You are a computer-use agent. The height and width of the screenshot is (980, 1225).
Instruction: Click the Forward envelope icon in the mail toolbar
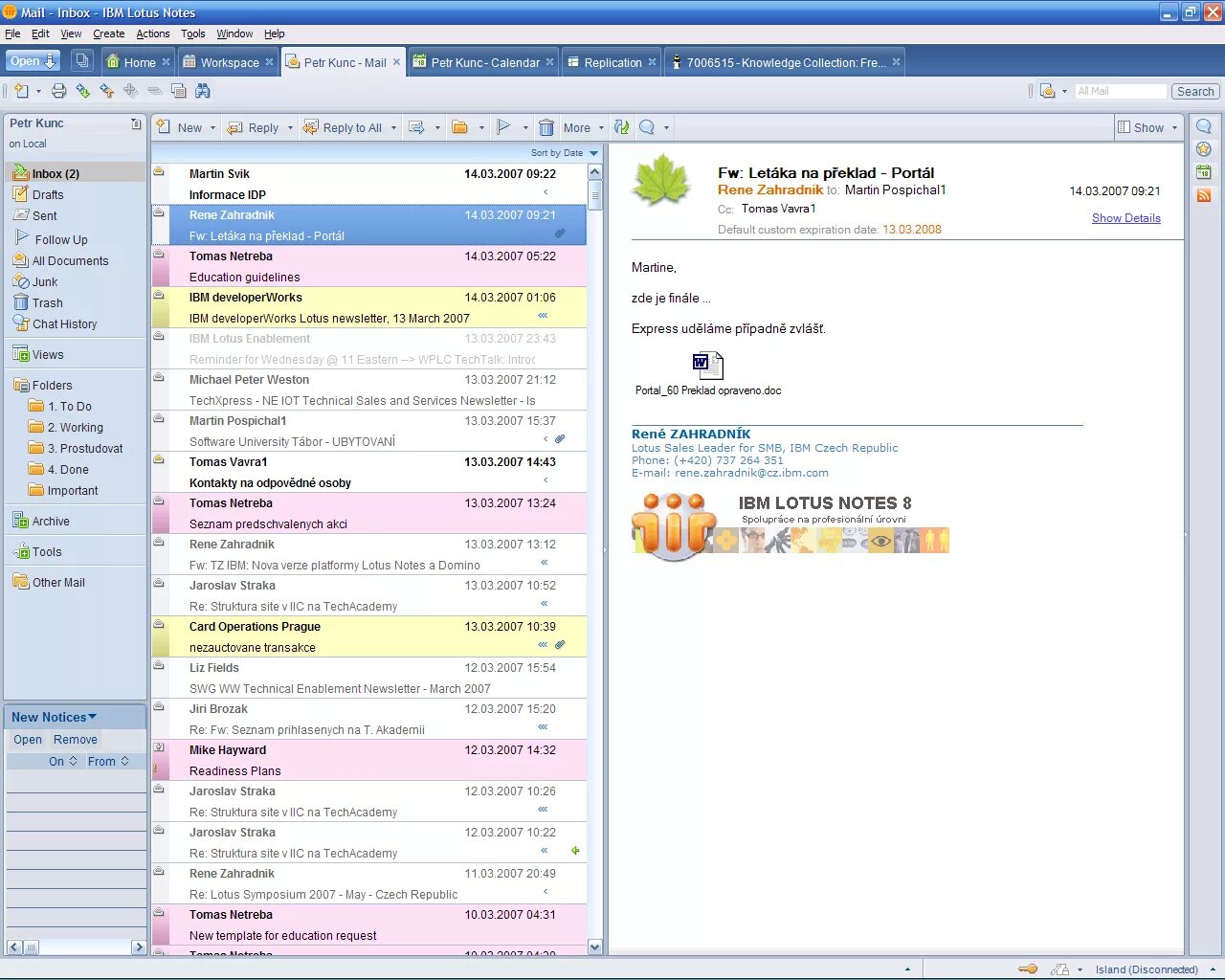point(416,127)
